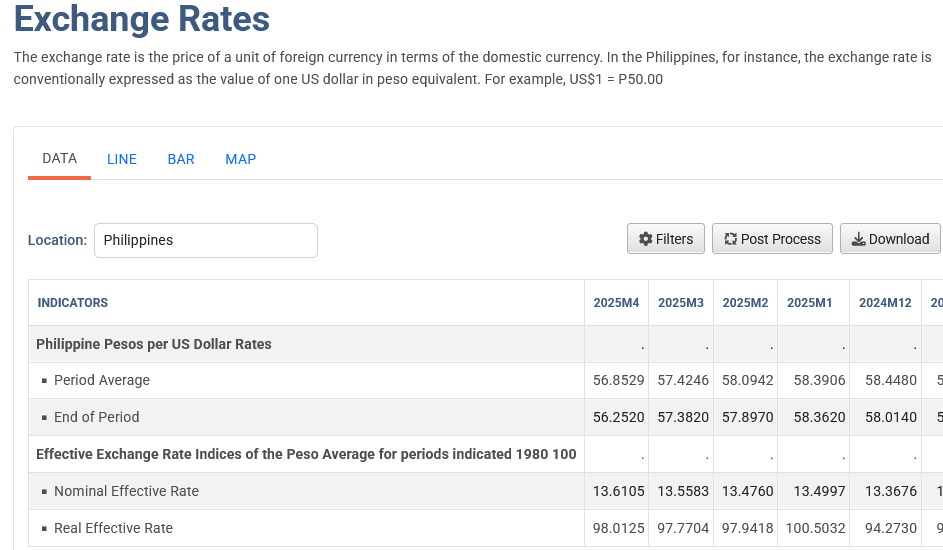Switch to the LINE tab
This screenshot has height=550, width=943.
[x=121, y=159]
